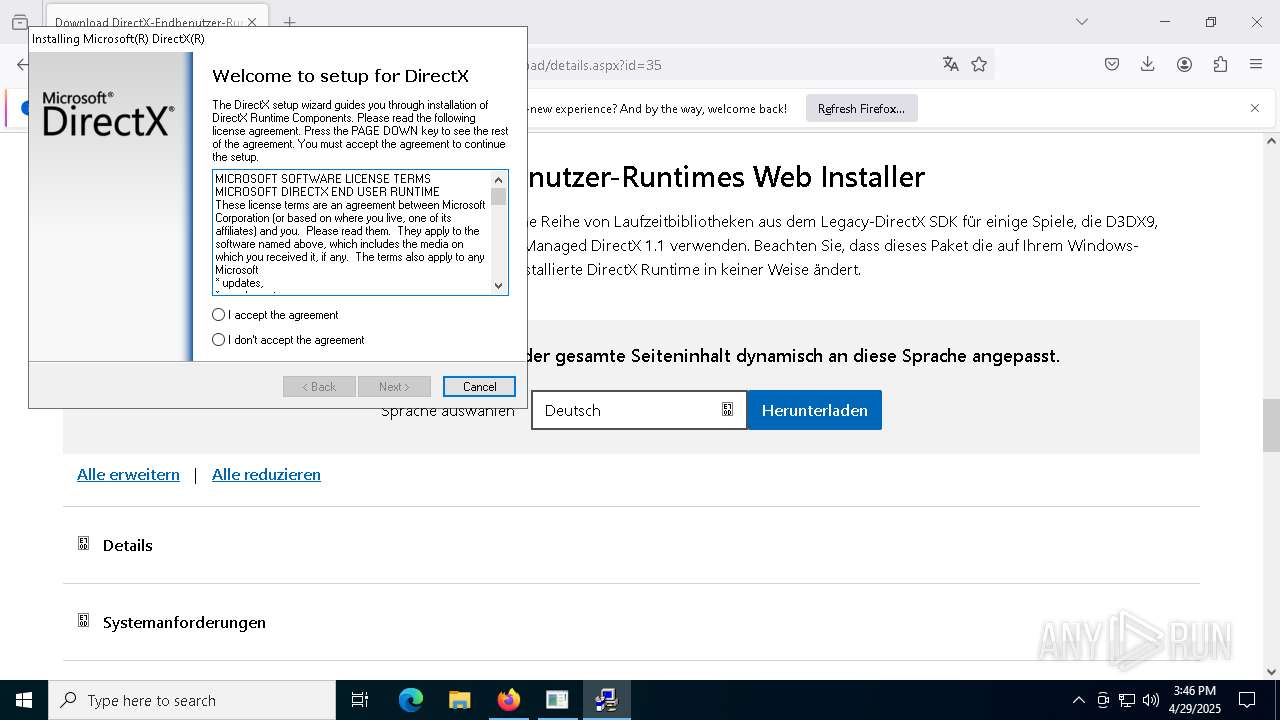This screenshot has width=1280, height=720.
Task: Click the Alle erweitern link
Action: 128,475
